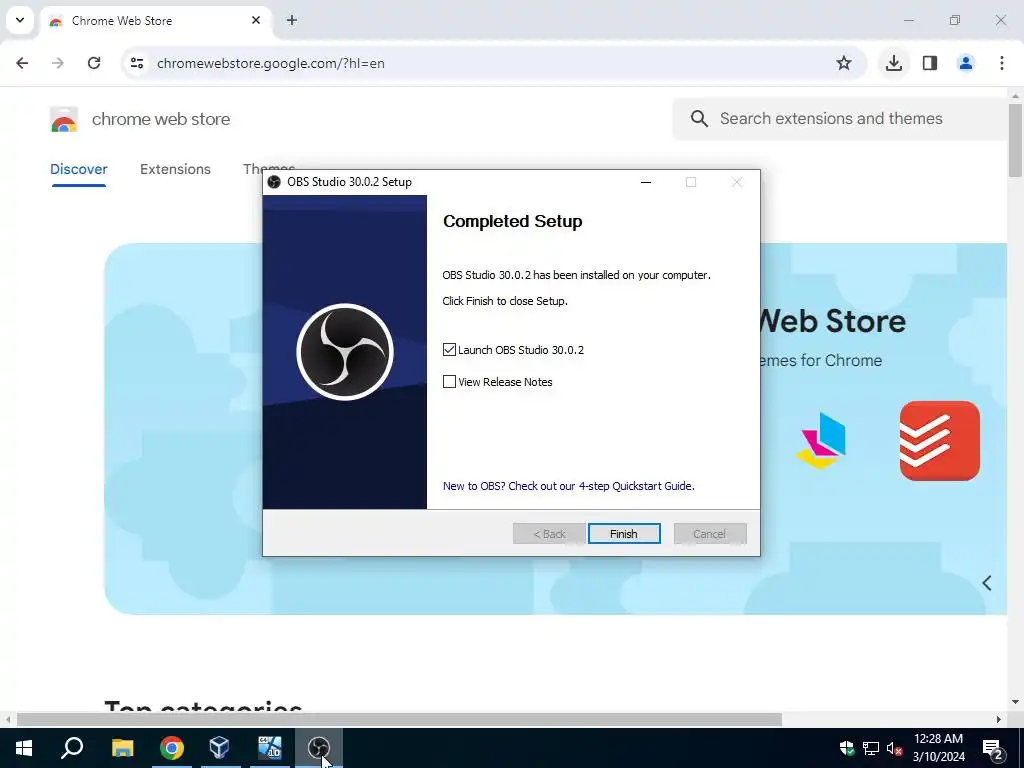Open the 4-step Quickstart Guide link
1024x768 pixels.
tap(568, 486)
